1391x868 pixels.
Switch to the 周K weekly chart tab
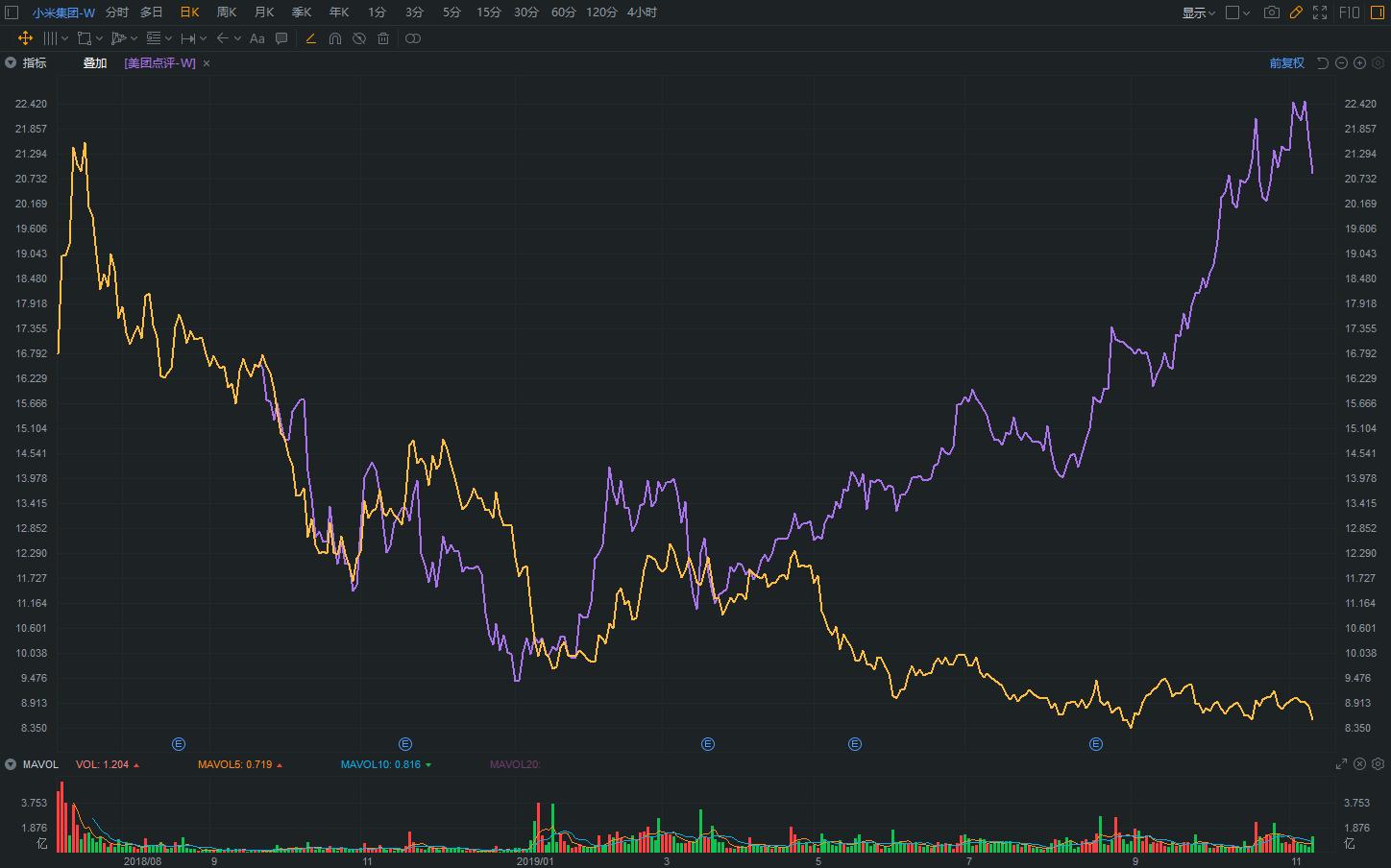click(x=227, y=12)
